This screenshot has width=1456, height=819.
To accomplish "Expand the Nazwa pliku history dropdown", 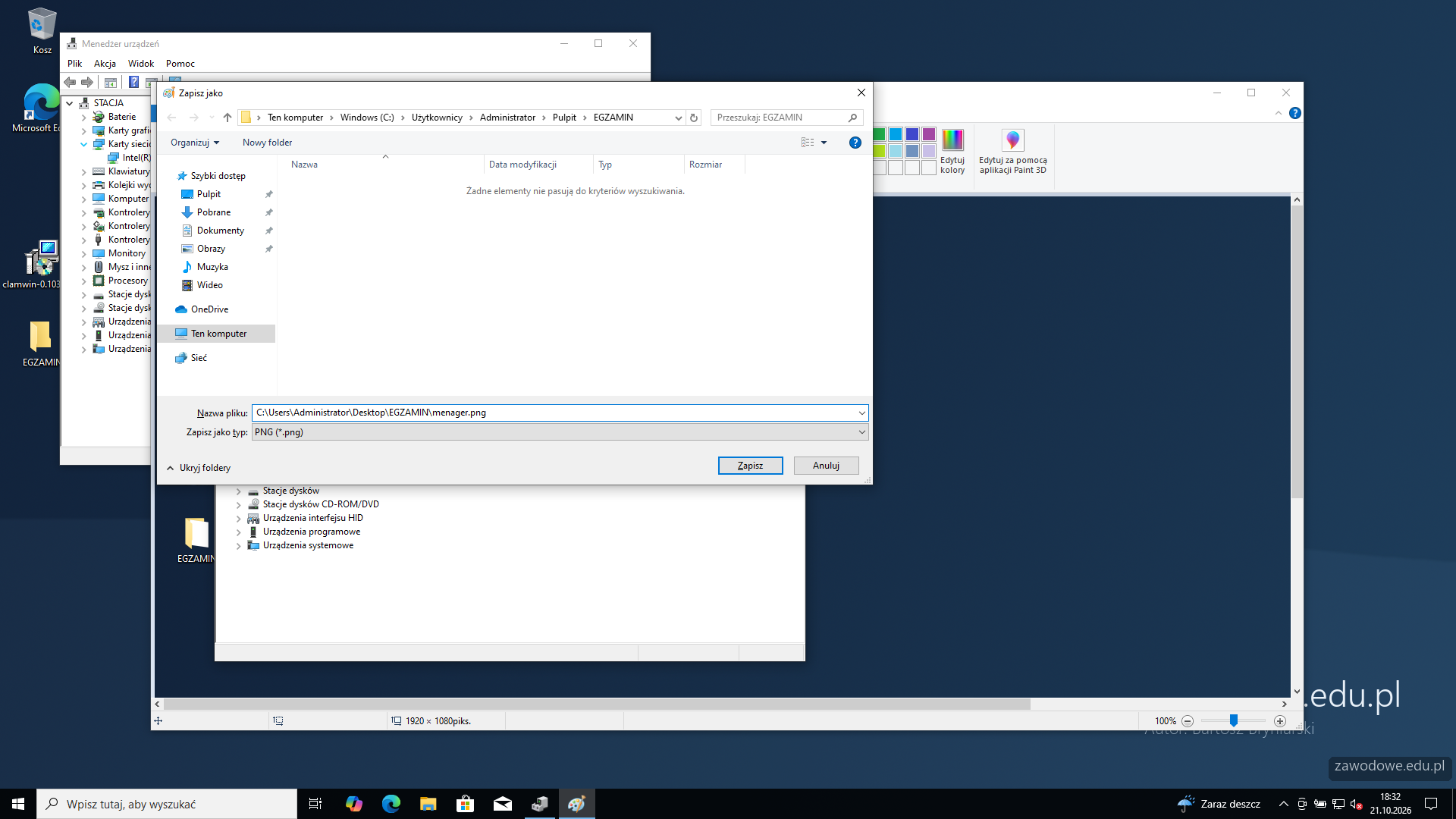I will pos(861,413).
